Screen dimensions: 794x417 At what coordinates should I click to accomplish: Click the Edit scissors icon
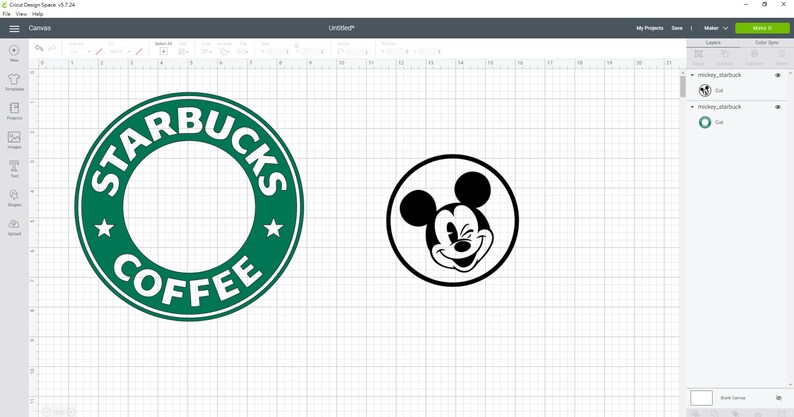point(183,51)
